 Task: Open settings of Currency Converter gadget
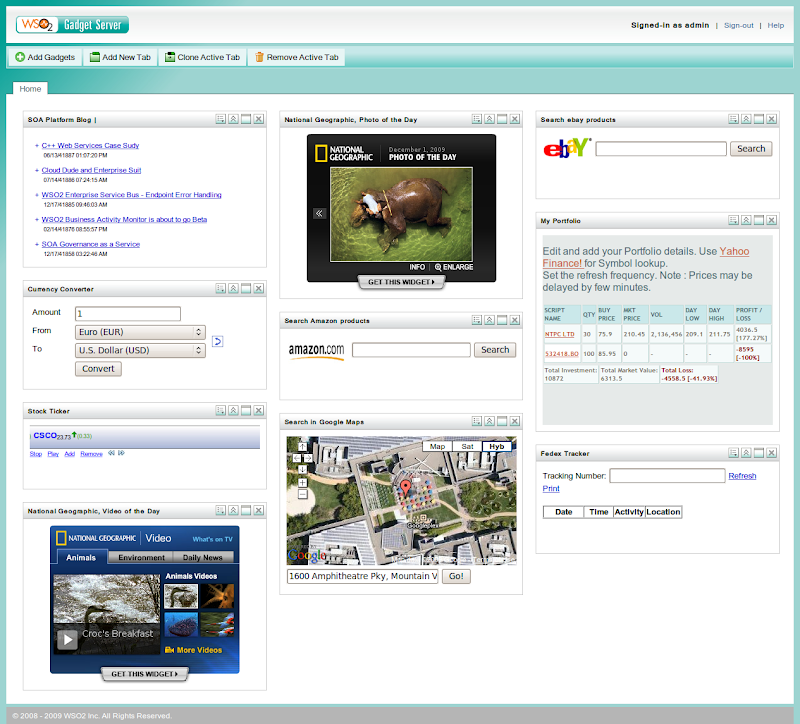point(220,288)
